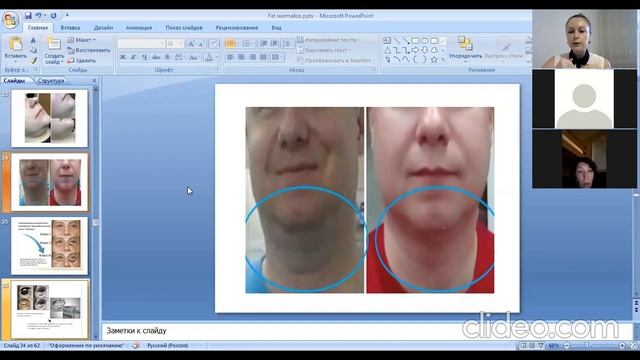Expand the shapes gallery more arrow
This screenshot has width=640, height=360.
click(443, 60)
